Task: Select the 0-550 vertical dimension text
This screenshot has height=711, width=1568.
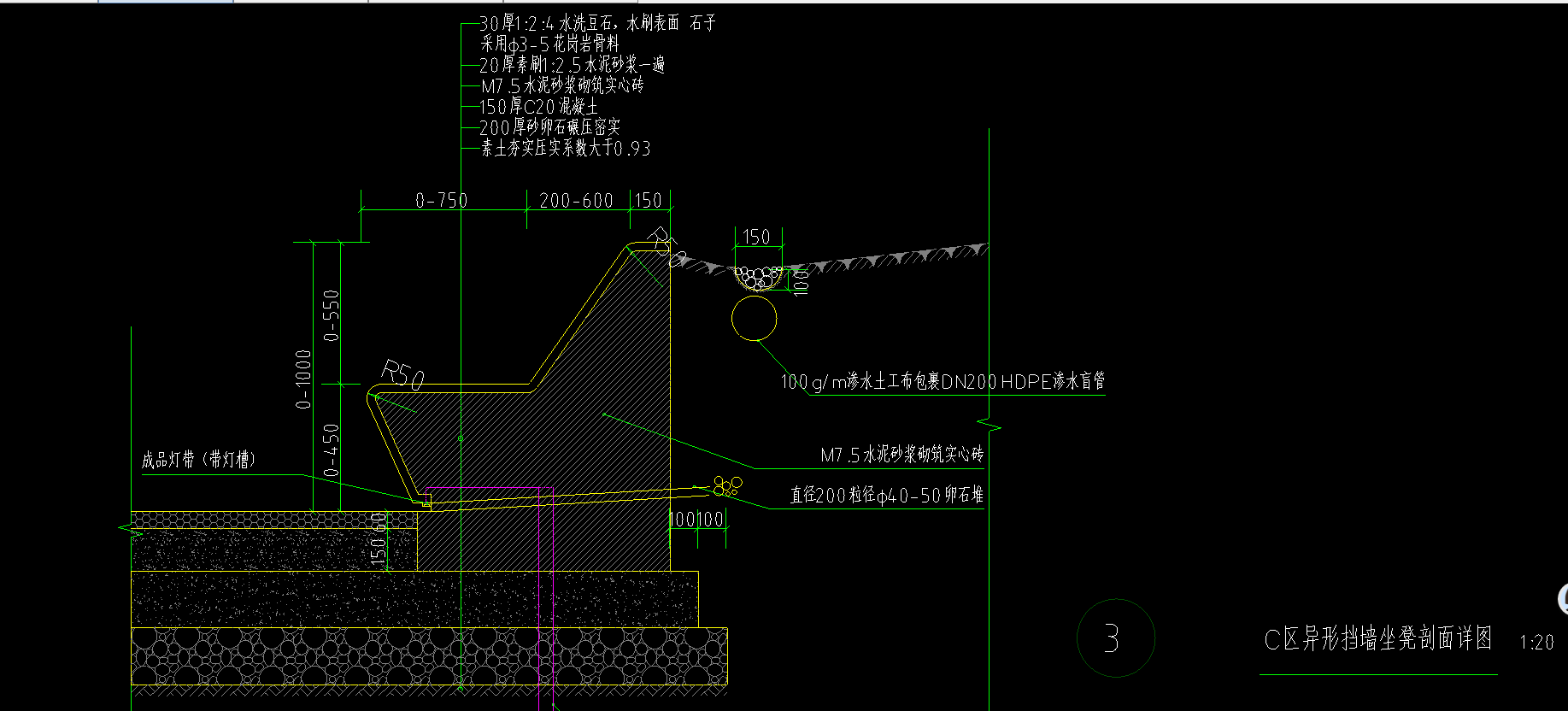Action: click(332, 315)
